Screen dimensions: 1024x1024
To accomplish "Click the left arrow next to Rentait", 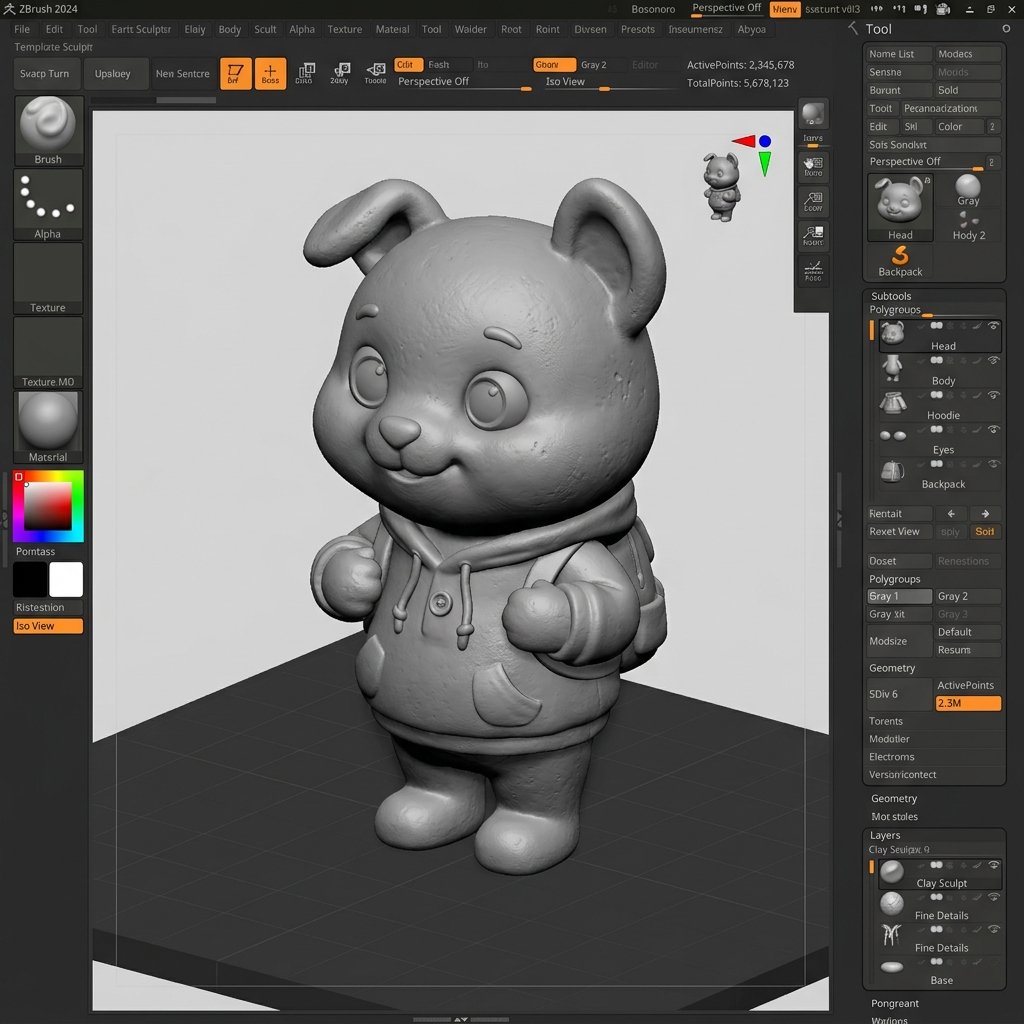I will point(951,513).
